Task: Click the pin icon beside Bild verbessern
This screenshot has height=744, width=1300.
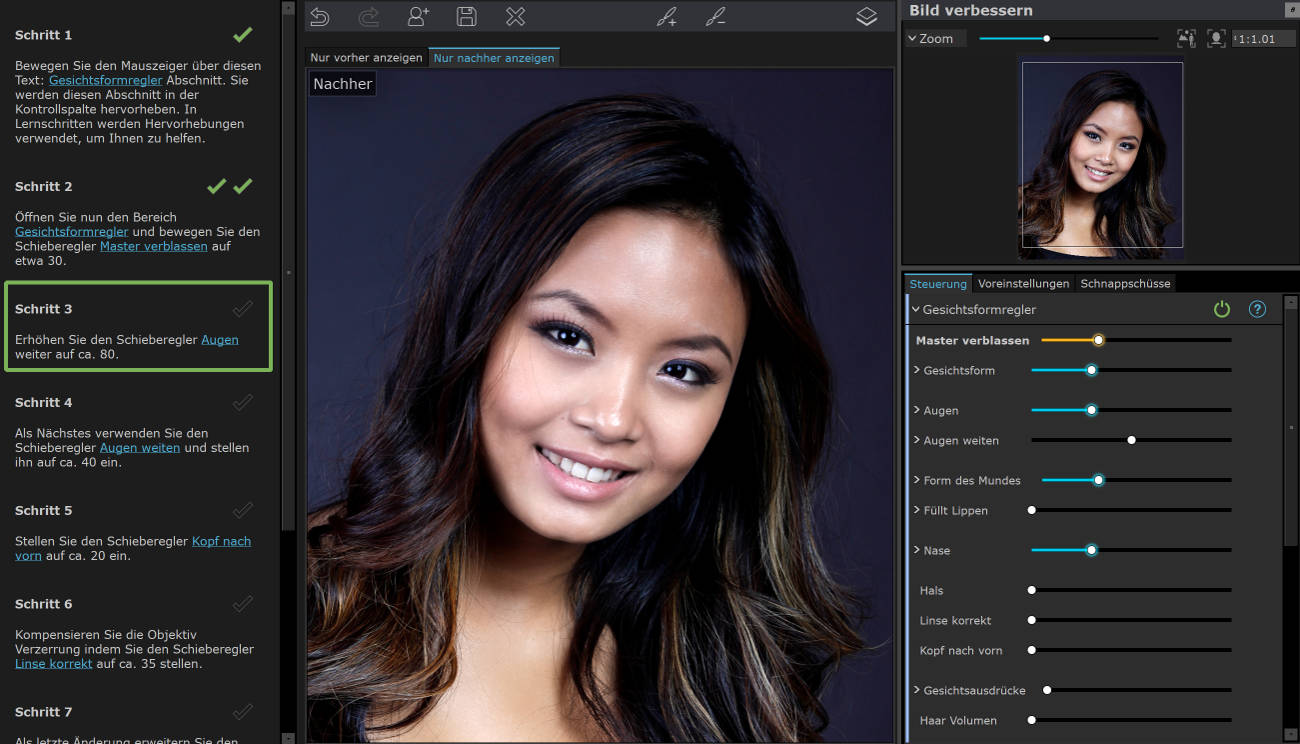Action: (x=1290, y=9)
